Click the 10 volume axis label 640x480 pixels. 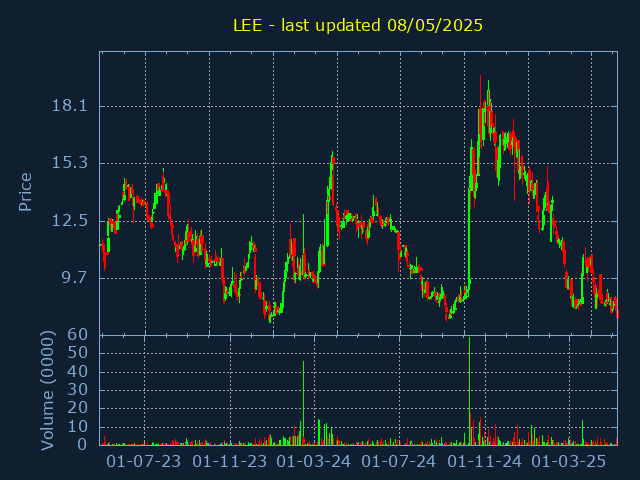click(78, 427)
